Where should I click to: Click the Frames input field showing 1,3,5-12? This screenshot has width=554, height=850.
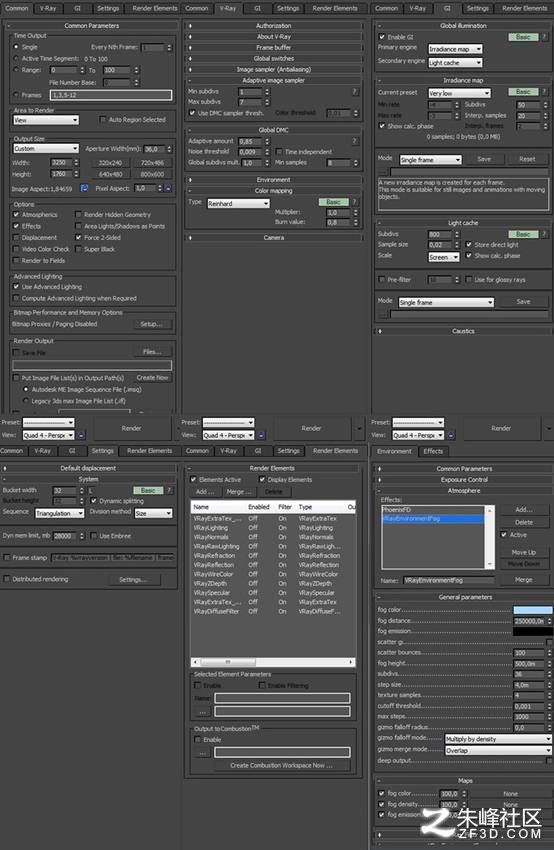click(x=111, y=95)
